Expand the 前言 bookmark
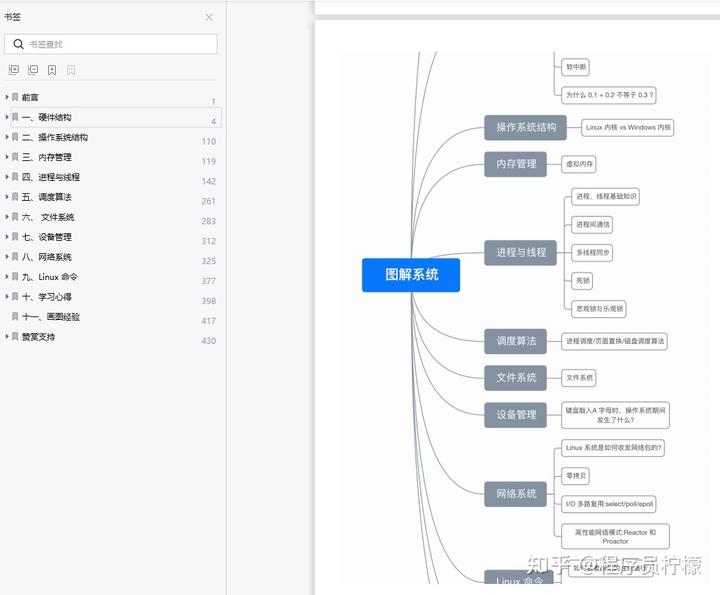The image size is (720, 595). click(x=7, y=97)
